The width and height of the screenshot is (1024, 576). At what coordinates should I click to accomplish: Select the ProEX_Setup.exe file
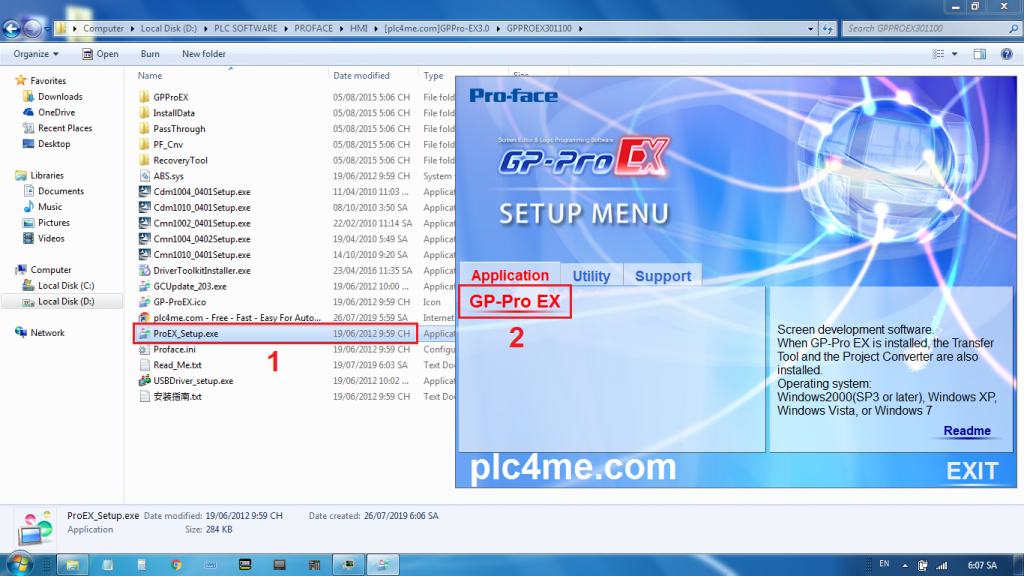point(185,334)
